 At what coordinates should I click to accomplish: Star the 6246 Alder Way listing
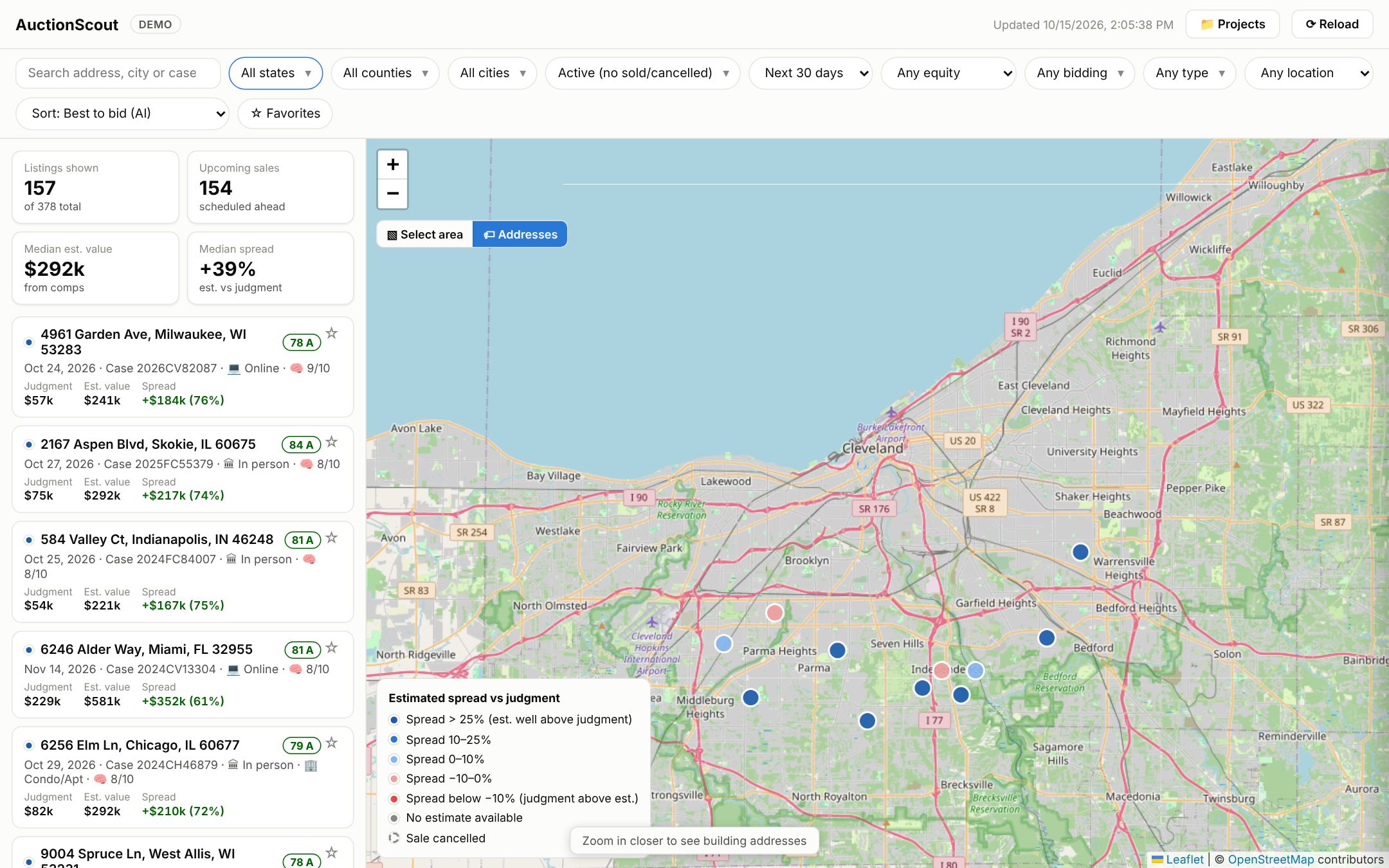pyautogui.click(x=332, y=647)
